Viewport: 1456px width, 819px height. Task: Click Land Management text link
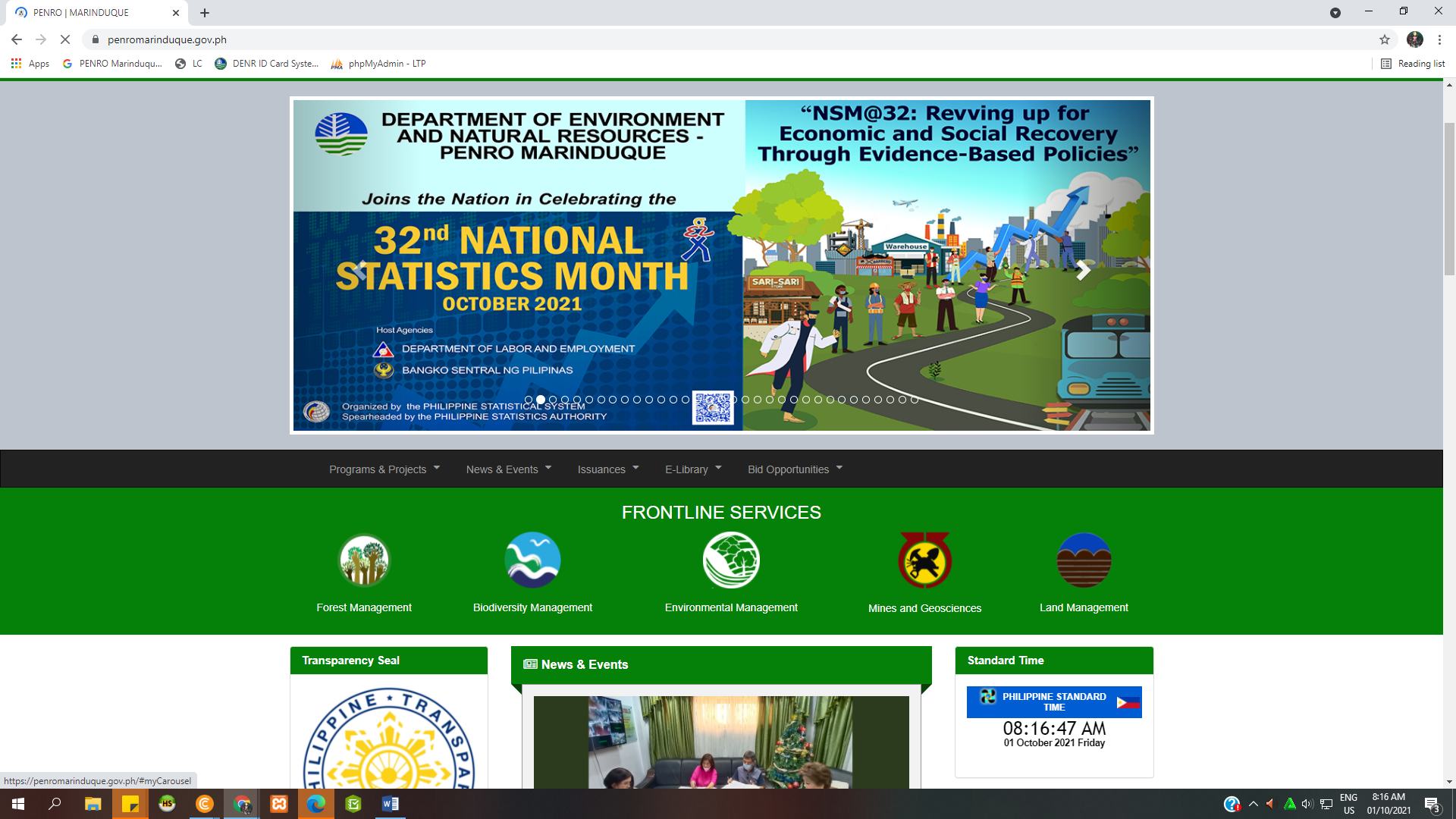[x=1084, y=607]
